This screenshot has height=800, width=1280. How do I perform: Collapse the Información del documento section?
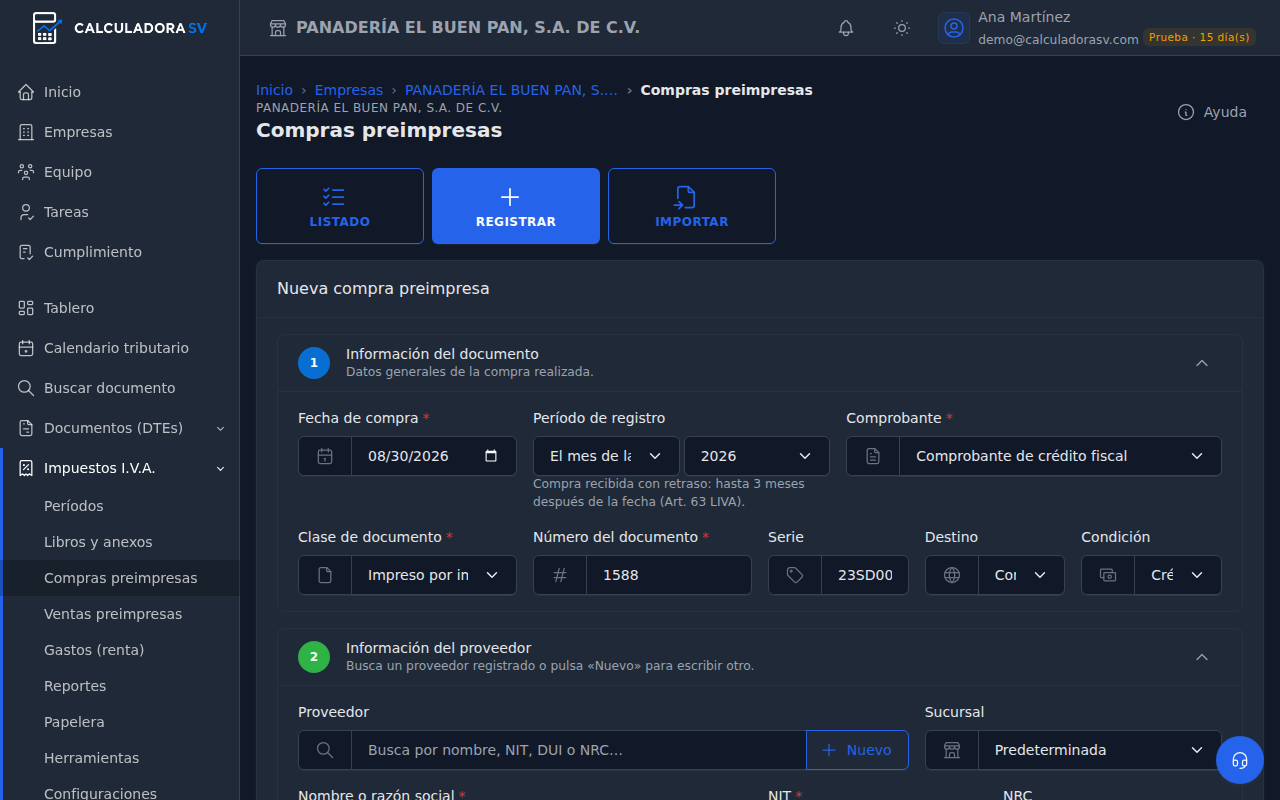pyautogui.click(x=1202, y=363)
